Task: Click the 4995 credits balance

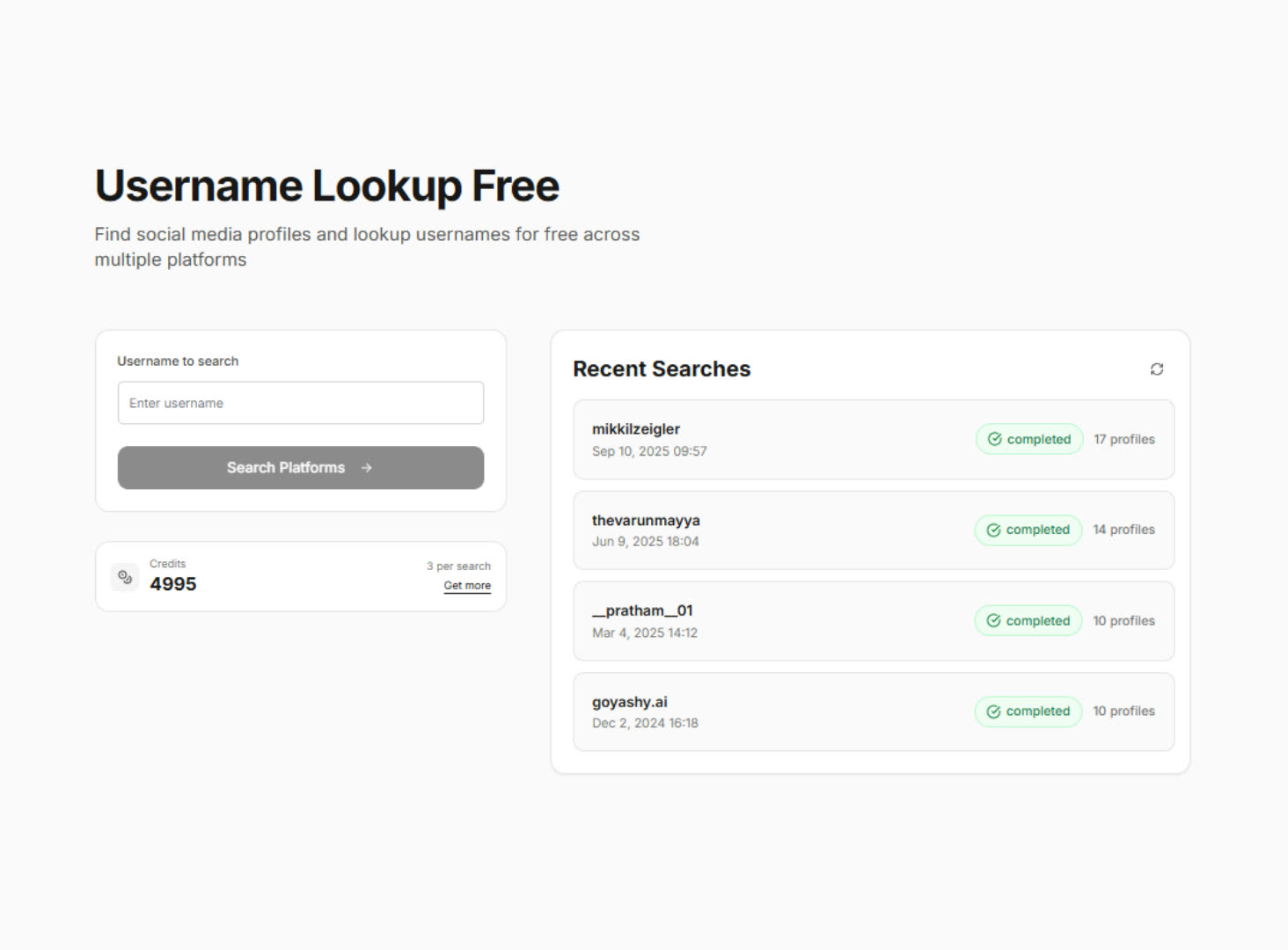Action: tap(173, 584)
